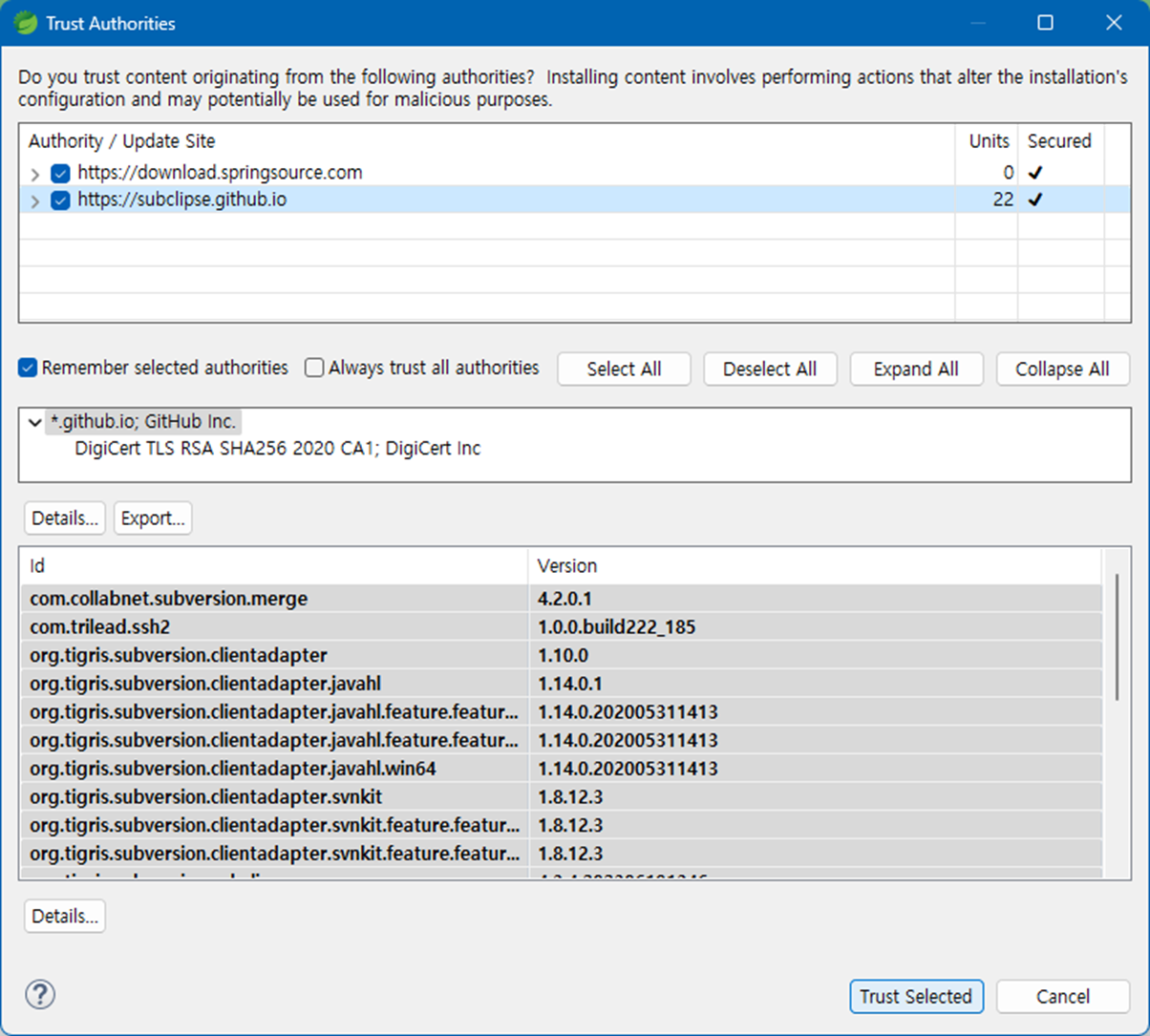Maximize the Trust Authorities window
1150x1036 pixels.
(1046, 23)
